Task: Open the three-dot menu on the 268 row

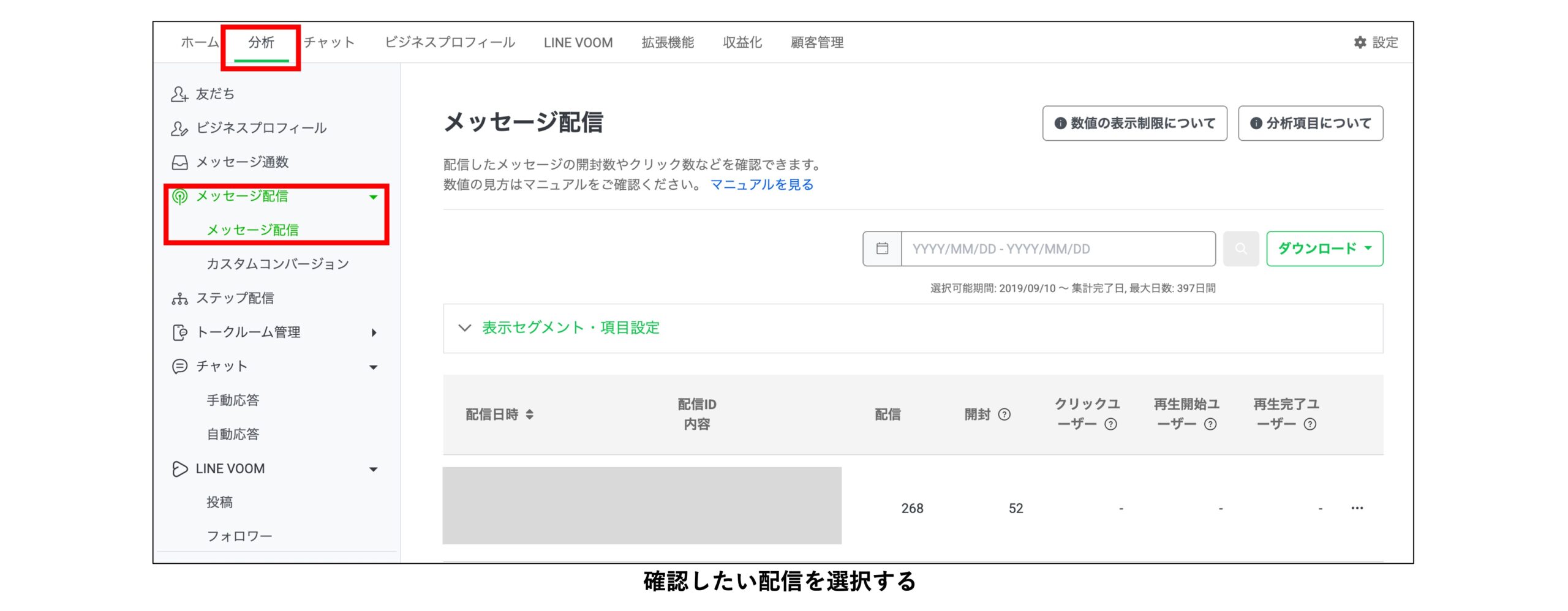Action: click(x=1357, y=508)
